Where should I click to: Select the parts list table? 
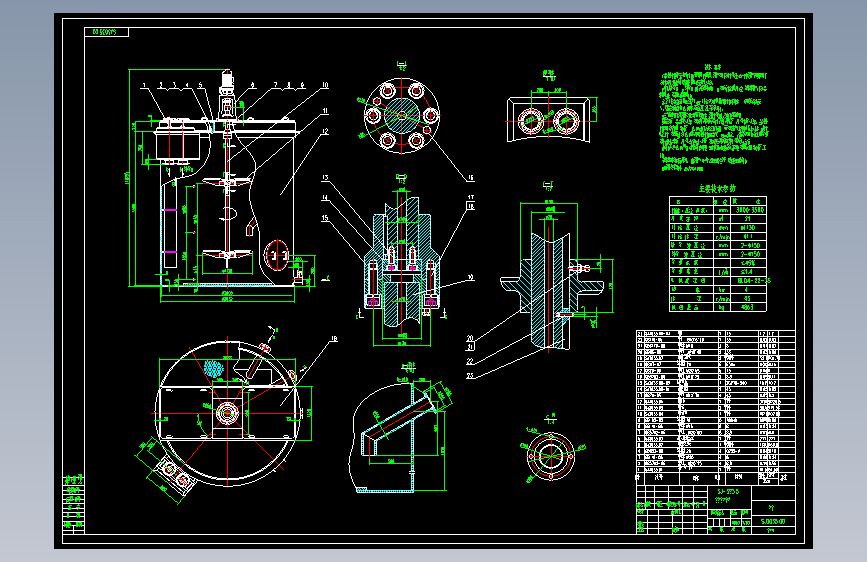(715, 406)
